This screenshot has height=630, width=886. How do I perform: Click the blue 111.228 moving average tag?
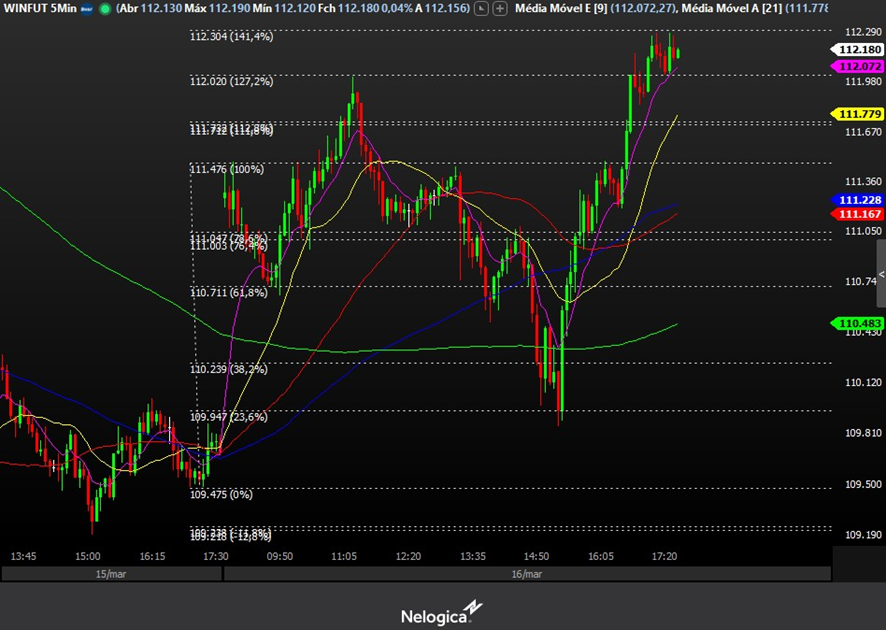(857, 200)
